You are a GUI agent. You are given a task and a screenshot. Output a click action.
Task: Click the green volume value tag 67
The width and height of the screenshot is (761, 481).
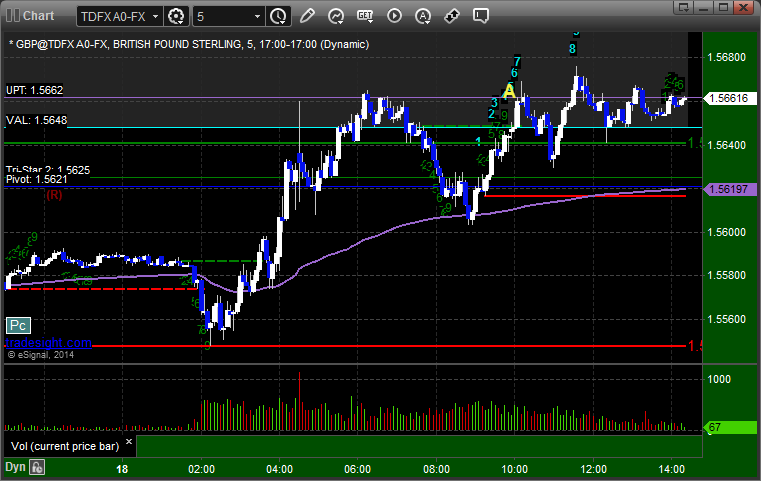[730, 427]
